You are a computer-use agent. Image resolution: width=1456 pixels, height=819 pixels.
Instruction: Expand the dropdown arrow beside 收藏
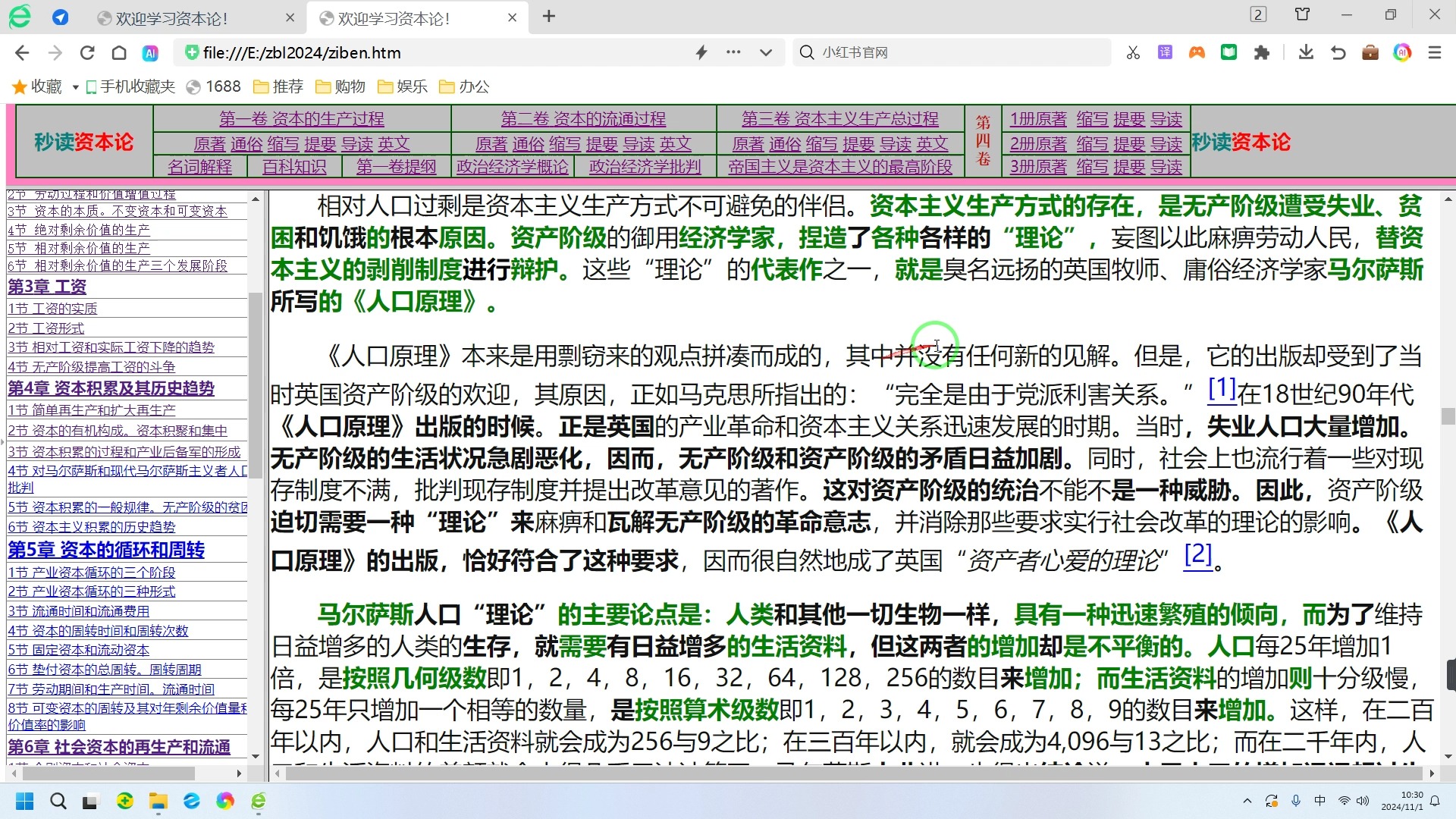click(75, 87)
